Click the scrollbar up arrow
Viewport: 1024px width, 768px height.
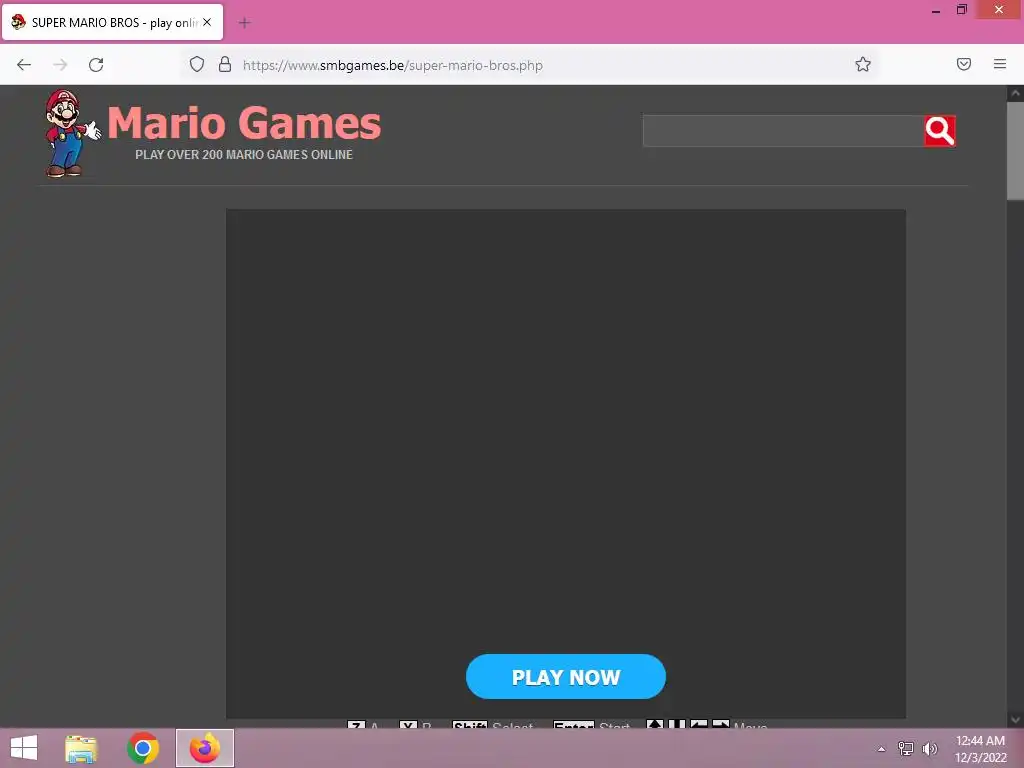pyautogui.click(x=1016, y=93)
